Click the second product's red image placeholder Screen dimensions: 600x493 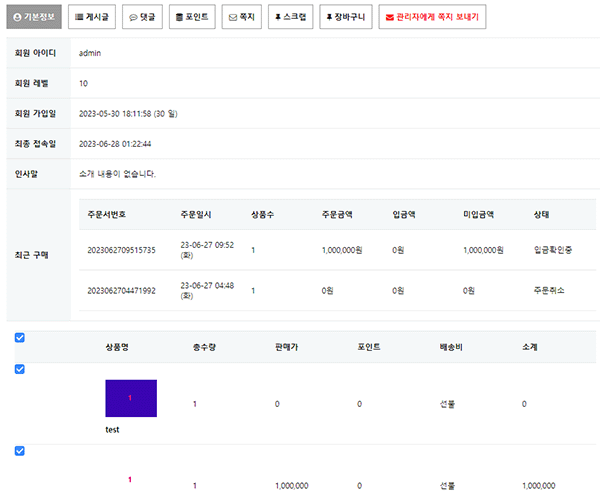coord(130,480)
